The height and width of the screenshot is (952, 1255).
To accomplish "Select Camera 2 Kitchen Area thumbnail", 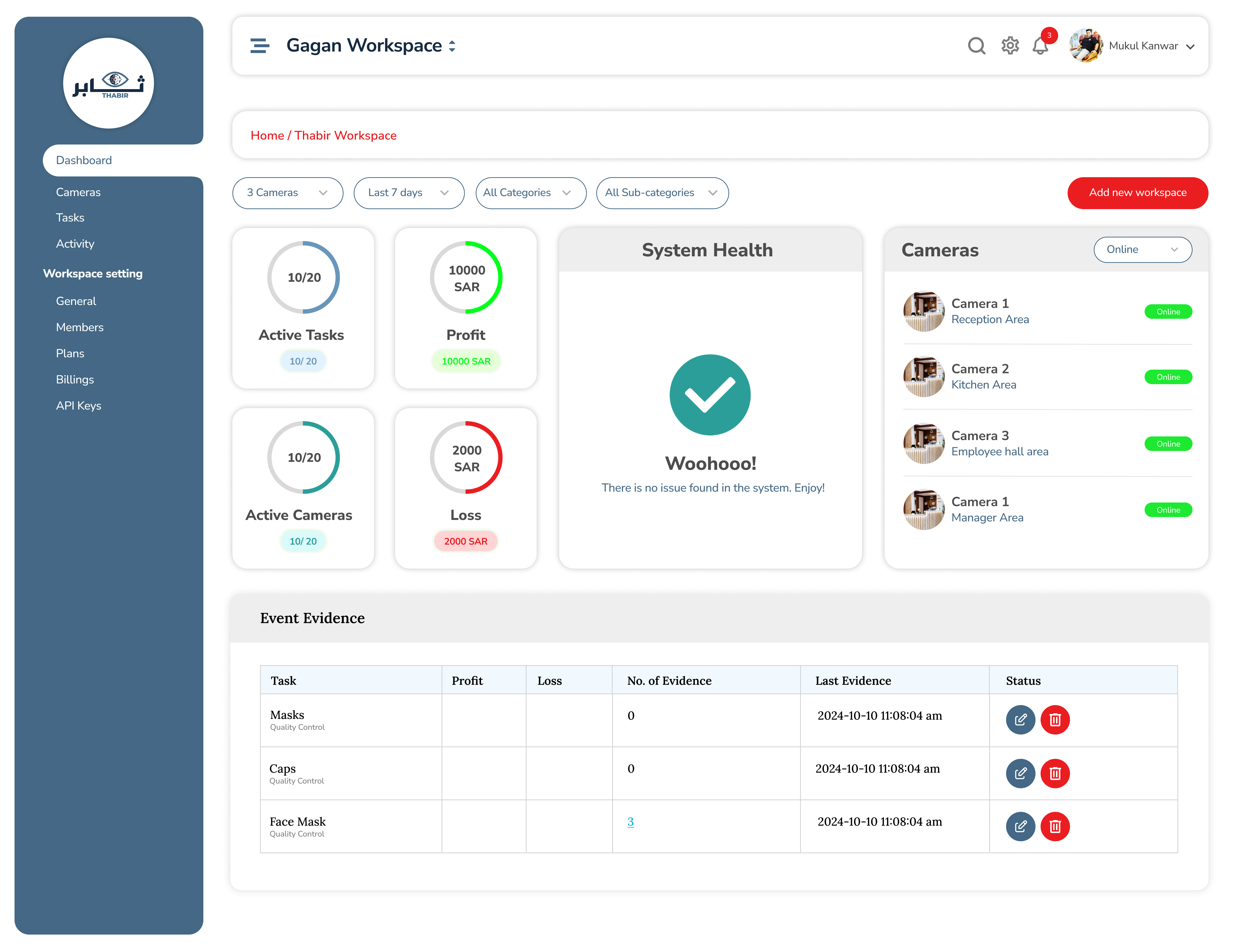I will pyautogui.click(x=923, y=377).
